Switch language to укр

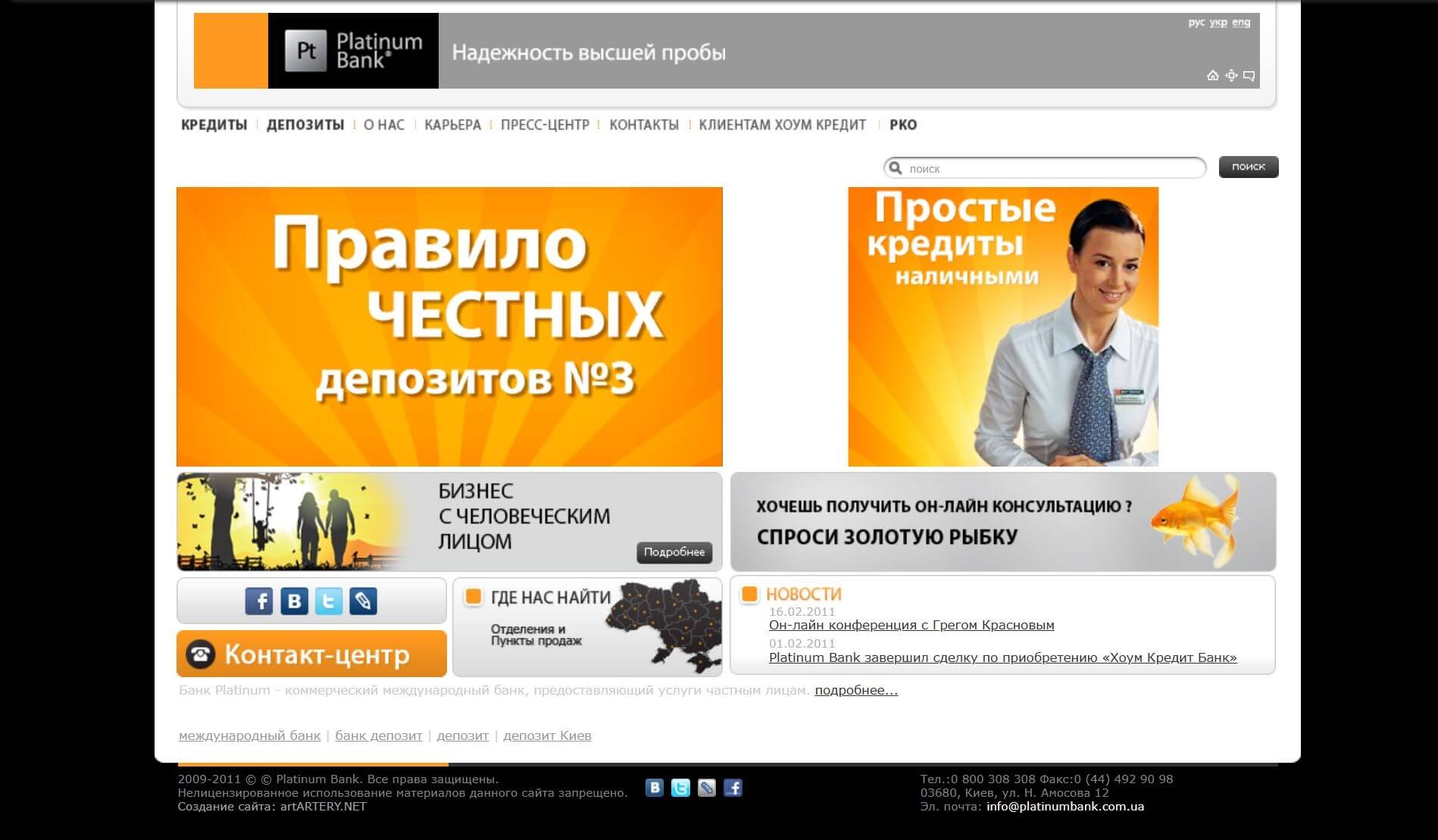pyautogui.click(x=1218, y=23)
